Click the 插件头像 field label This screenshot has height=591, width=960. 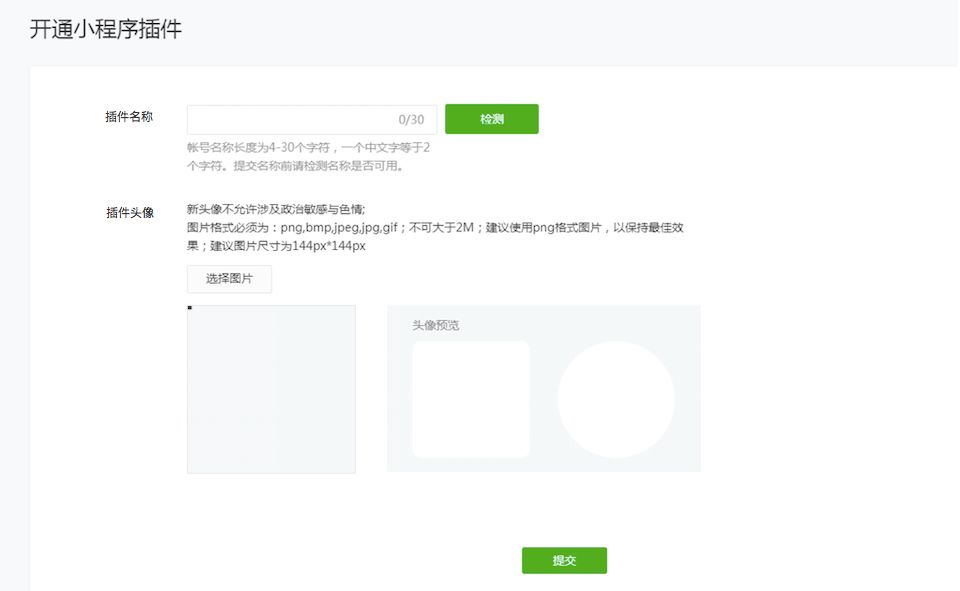pyautogui.click(x=129, y=212)
